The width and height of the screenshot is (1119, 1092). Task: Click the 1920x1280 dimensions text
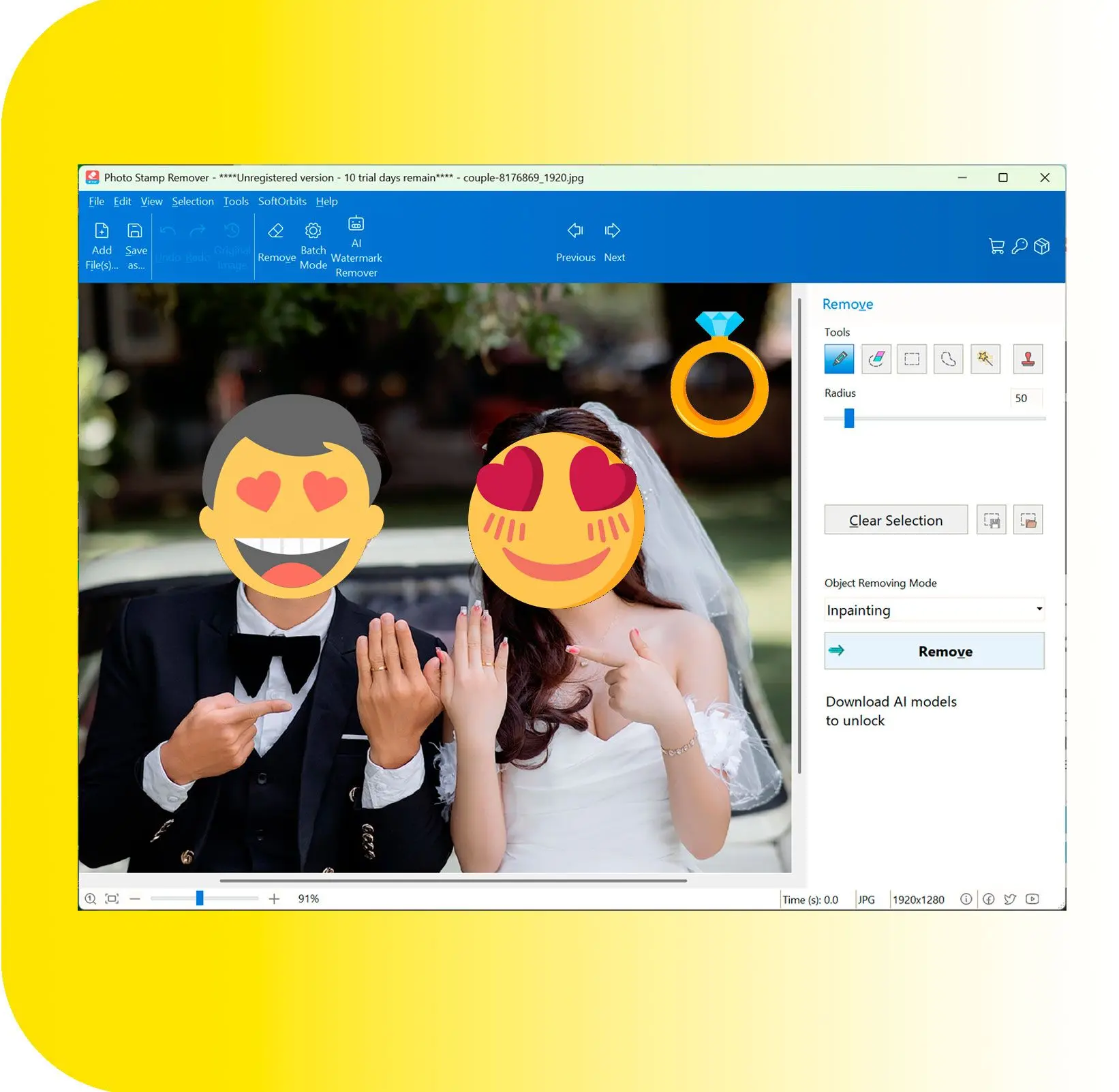click(x=919, y=900)
